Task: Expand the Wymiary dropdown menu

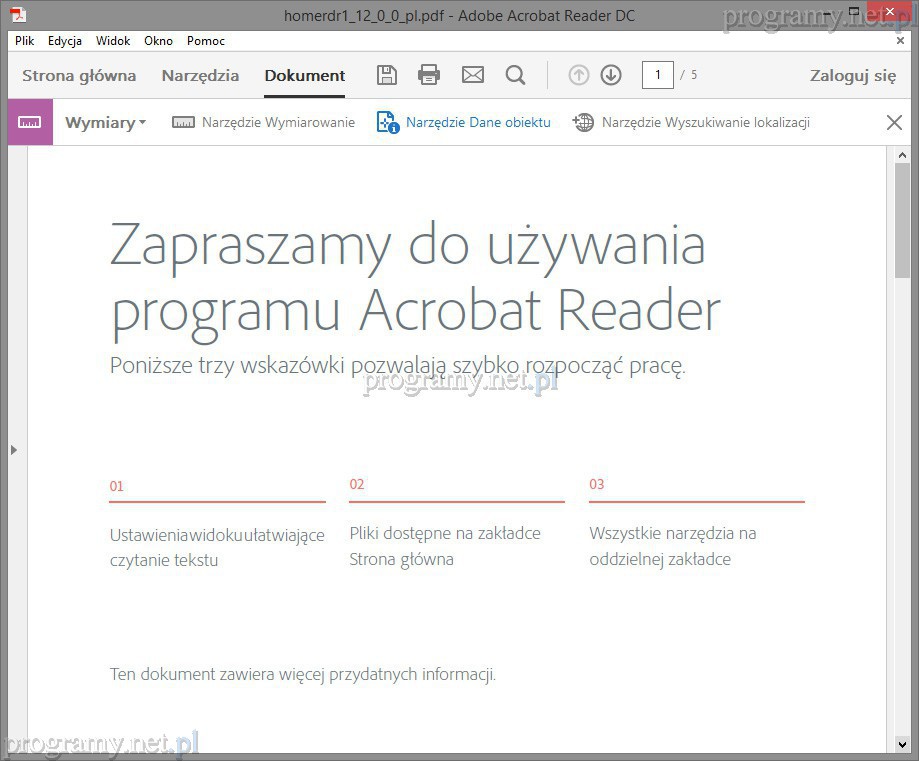Action: tap(105, 122)
